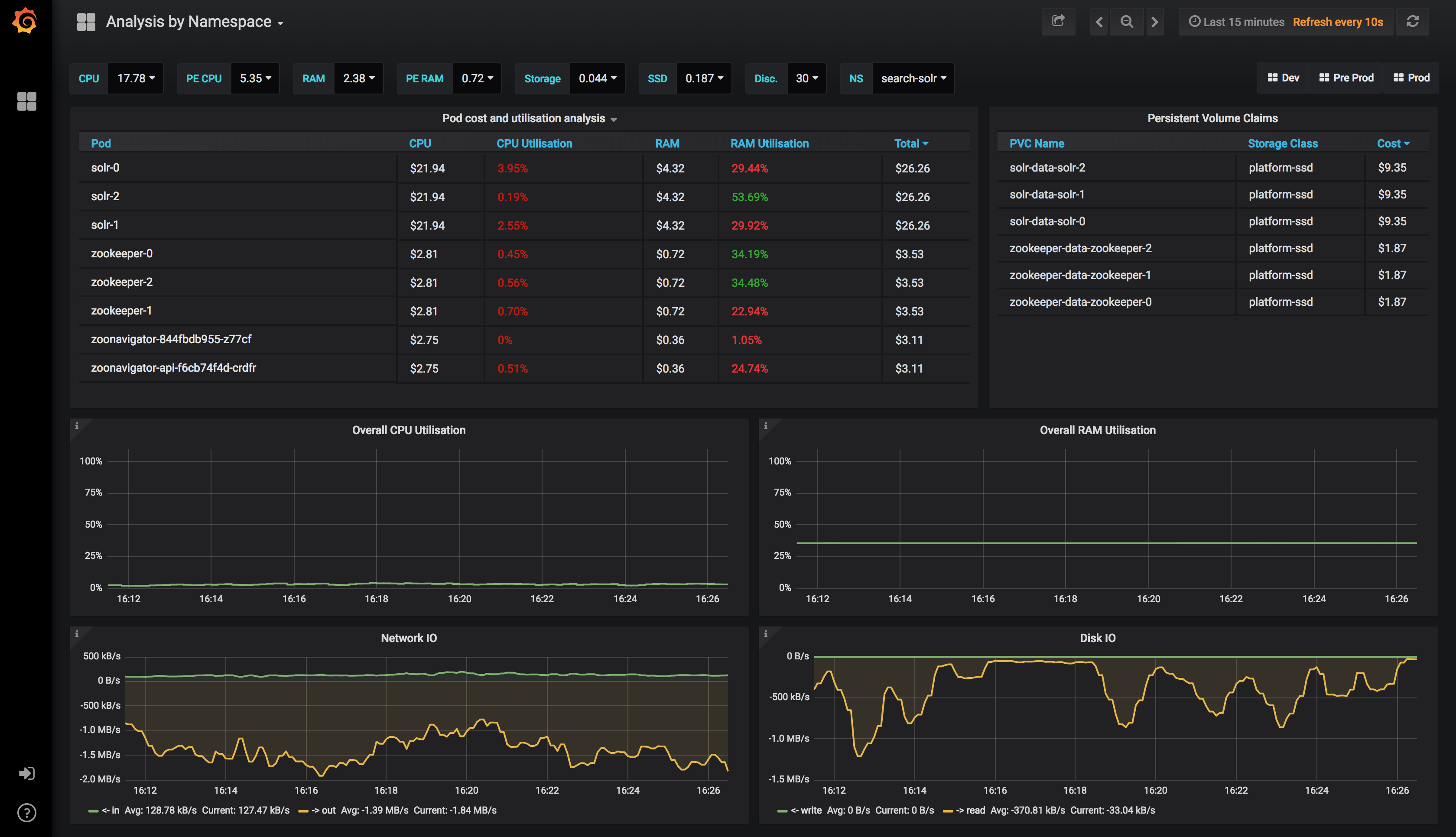Open the help question mark icon

click(x=26, y=813)
